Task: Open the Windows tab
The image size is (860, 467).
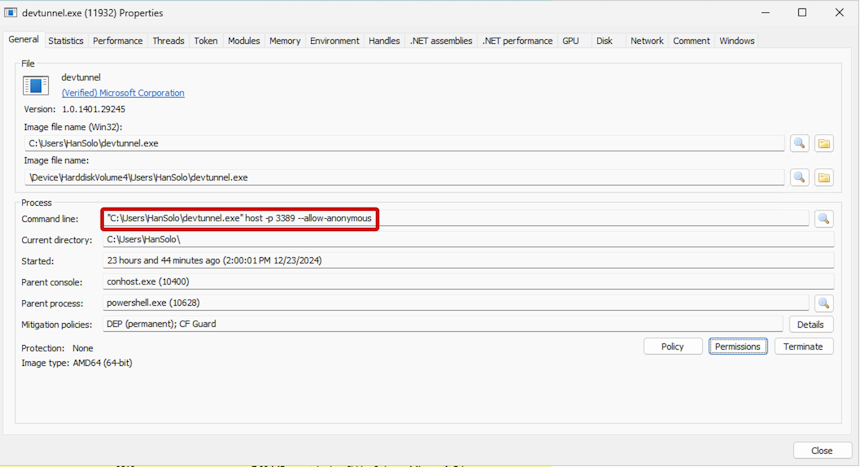Action: click(x=737, y=41)
